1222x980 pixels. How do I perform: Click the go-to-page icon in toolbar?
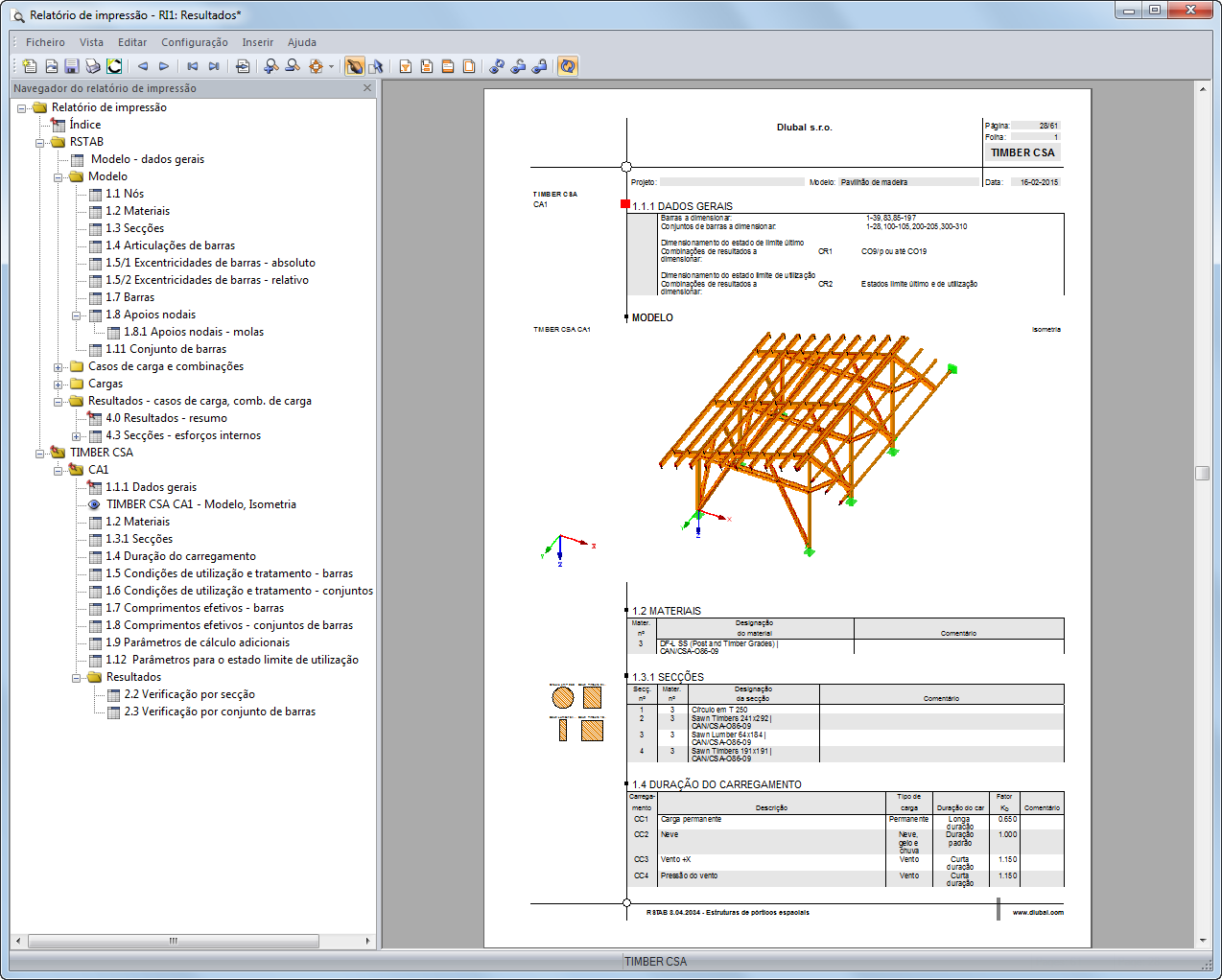(243, 66)
